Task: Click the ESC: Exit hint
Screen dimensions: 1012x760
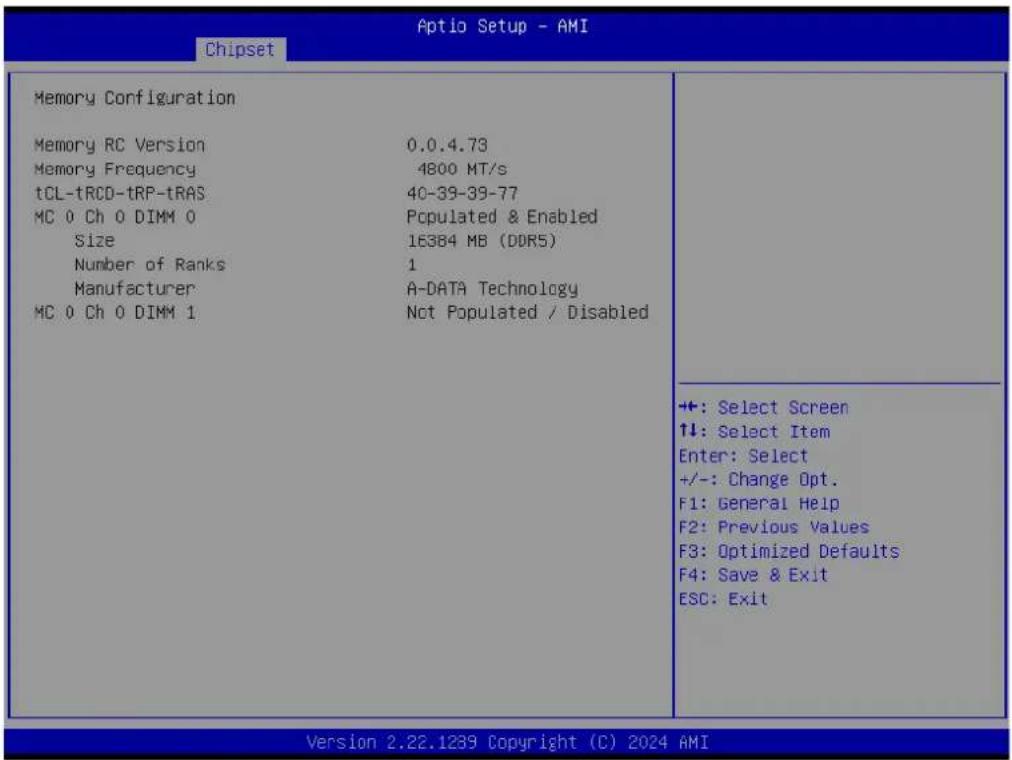Action: [724, 599]
